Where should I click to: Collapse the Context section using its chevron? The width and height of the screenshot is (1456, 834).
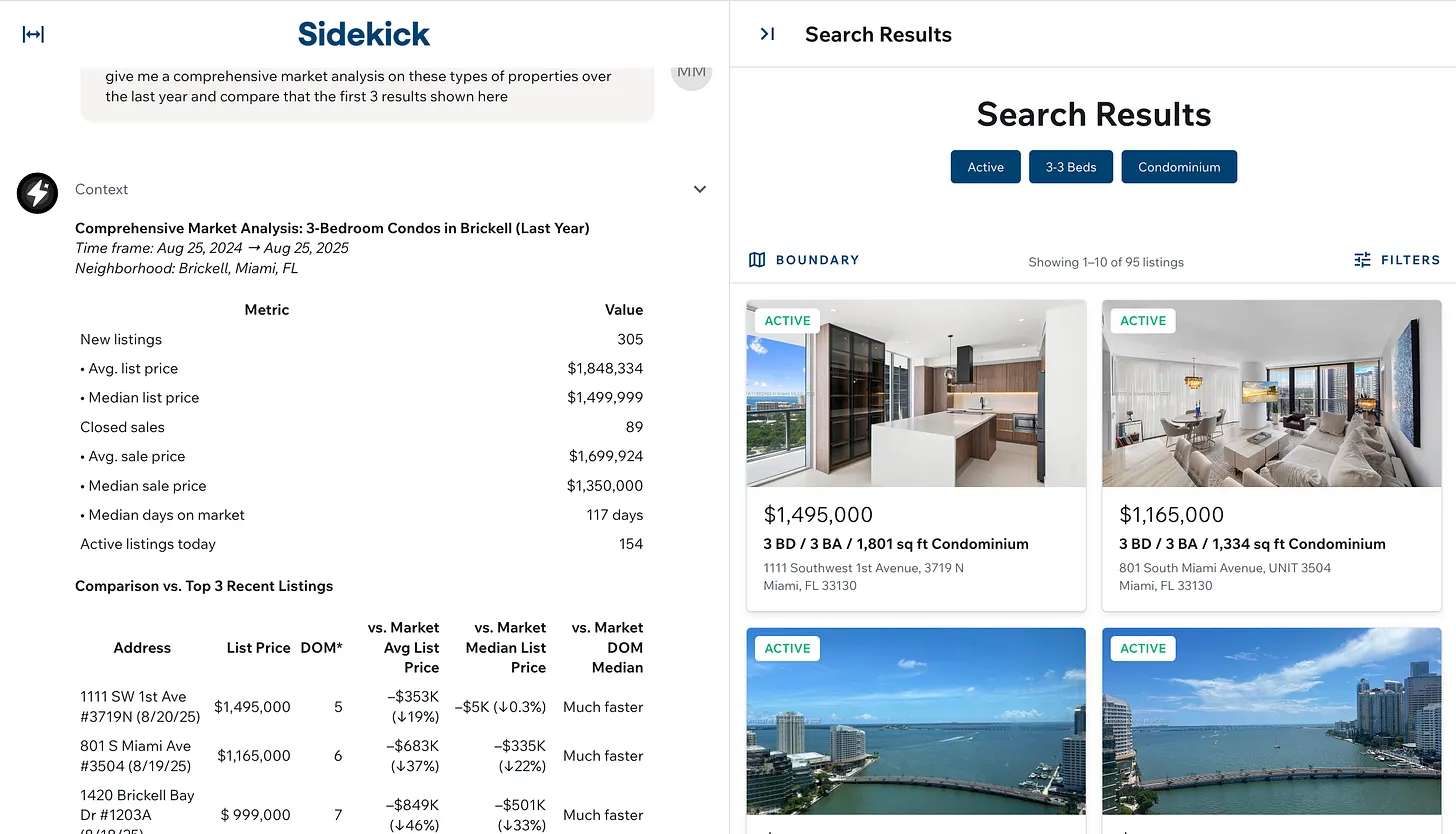coord(700,188)
